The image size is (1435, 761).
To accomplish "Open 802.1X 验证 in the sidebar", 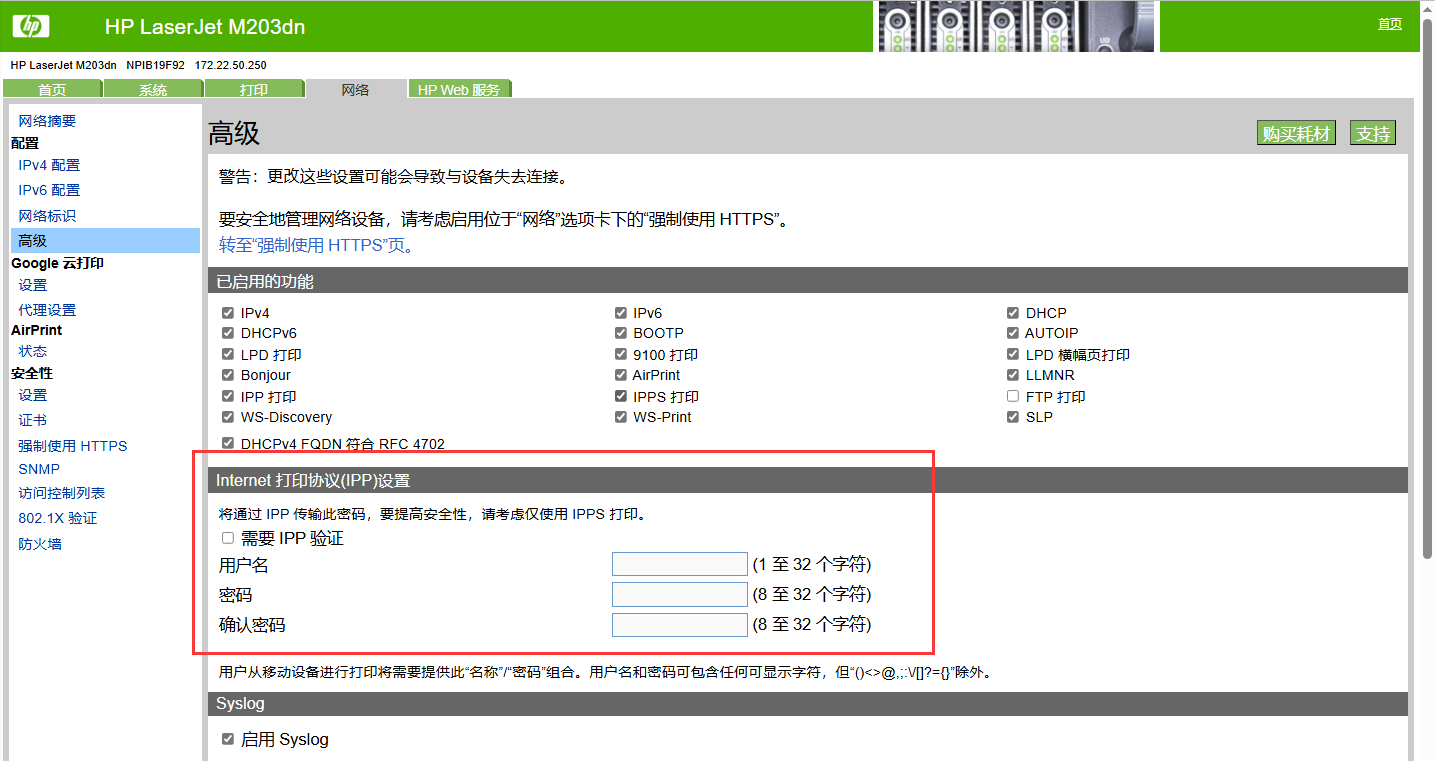I will [x=58, y=518].
